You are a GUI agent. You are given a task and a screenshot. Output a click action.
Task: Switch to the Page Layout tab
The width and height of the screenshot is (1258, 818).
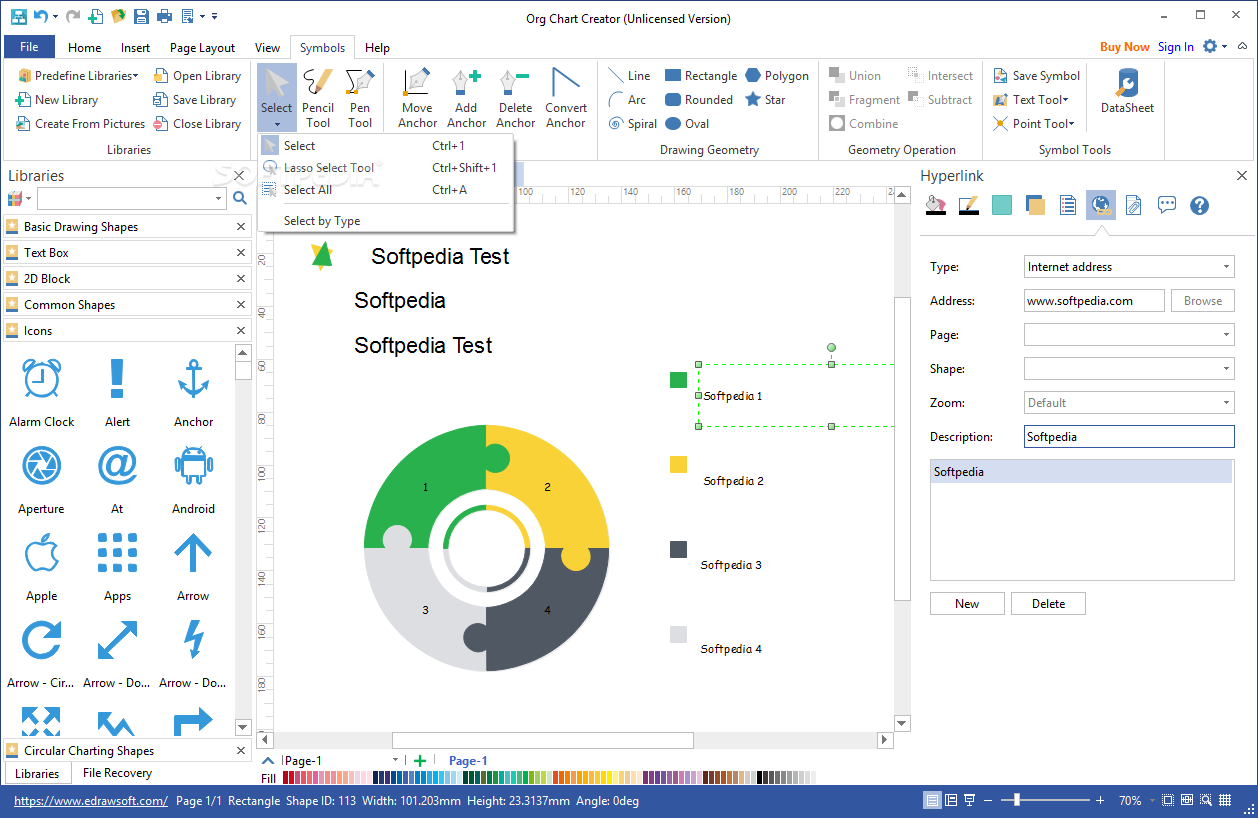(202, 47)
